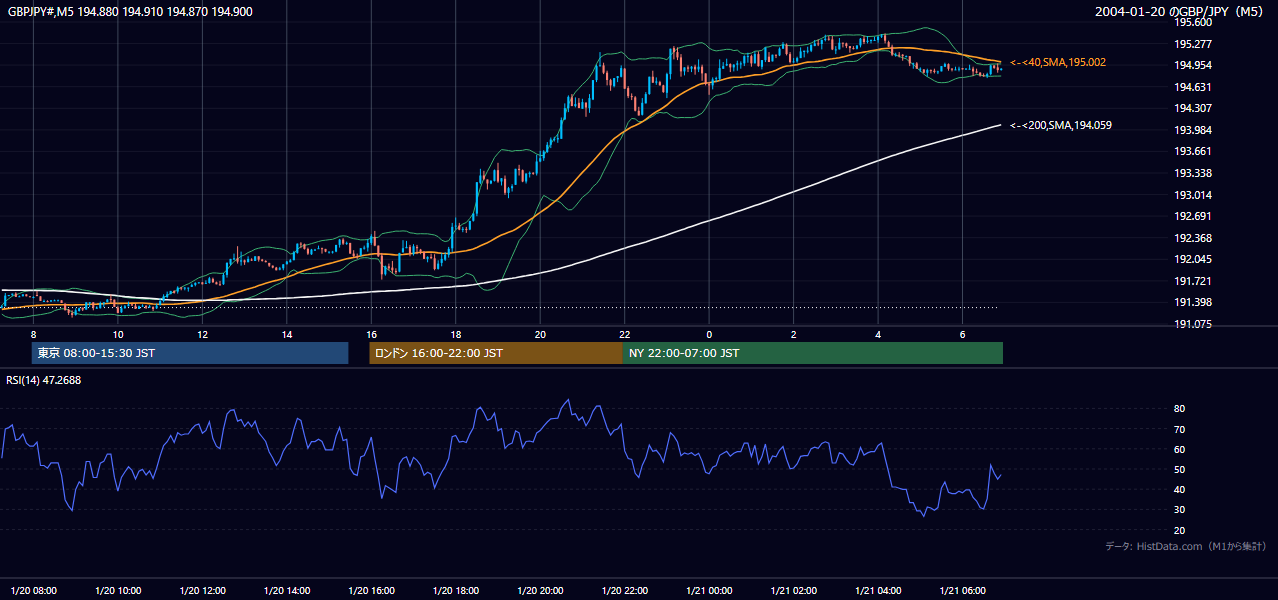Click the 1/20 16:00 date axis label
Image resolution: width=1278 pixels, height=600 pixels.
(x=371, y=590)
